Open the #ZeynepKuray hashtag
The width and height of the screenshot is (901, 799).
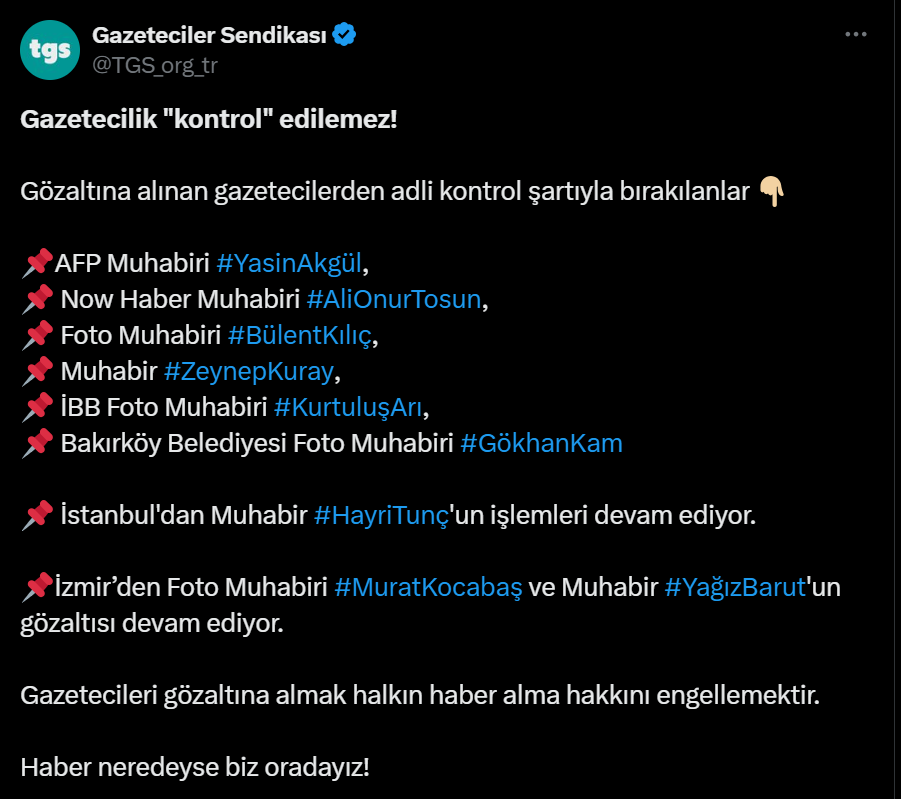249,372
